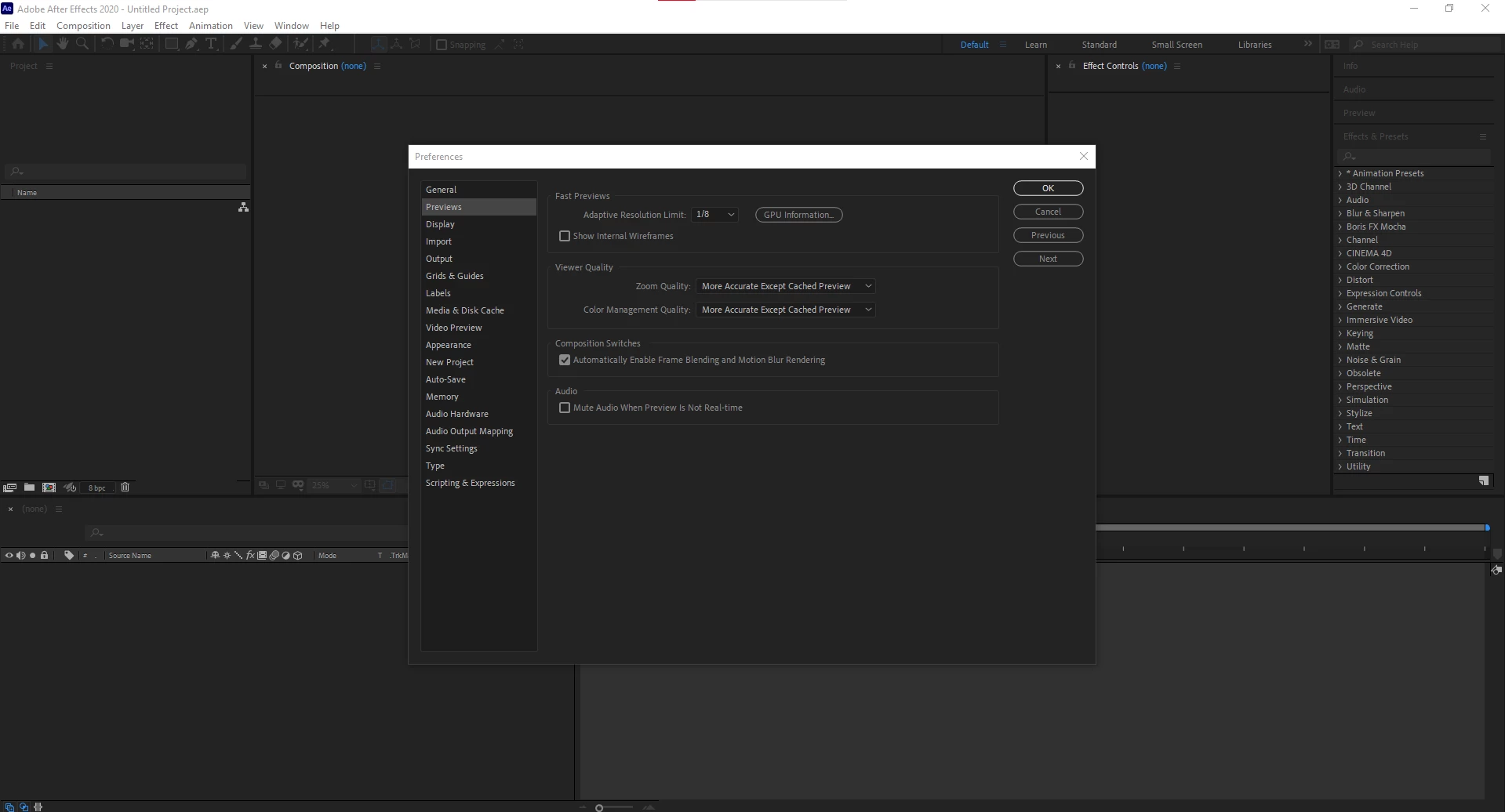
Task: Click the World Axis Mode icon
Action: [x=397, y=45]
